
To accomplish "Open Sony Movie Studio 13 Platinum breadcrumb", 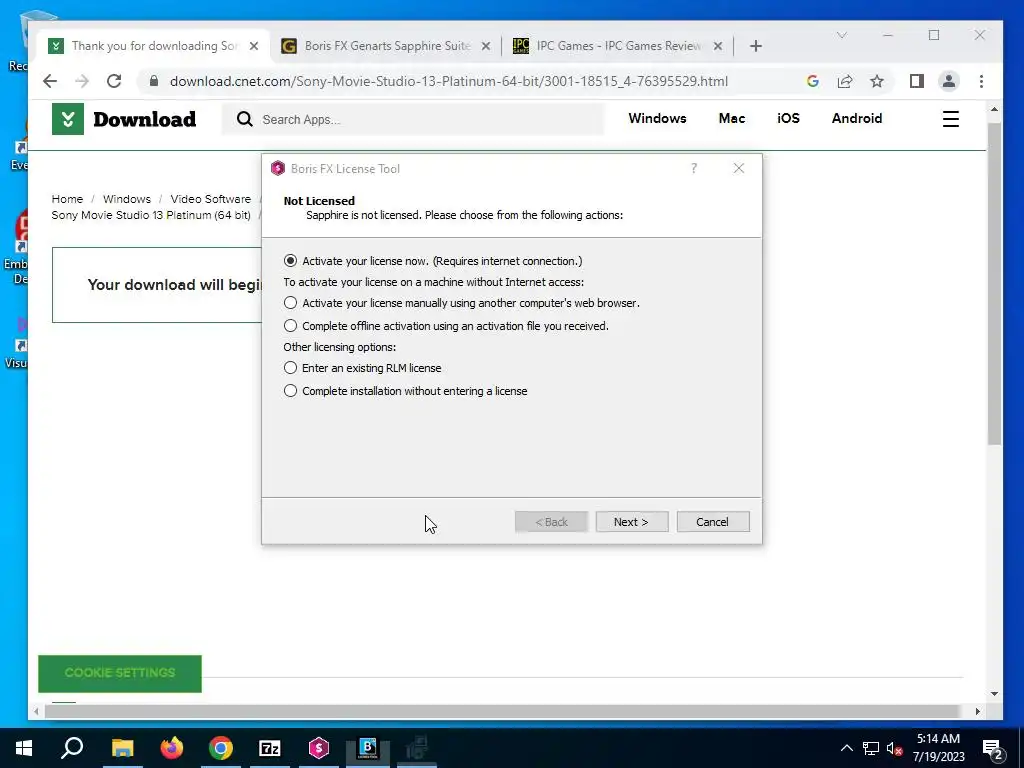I will pos(151,216).
